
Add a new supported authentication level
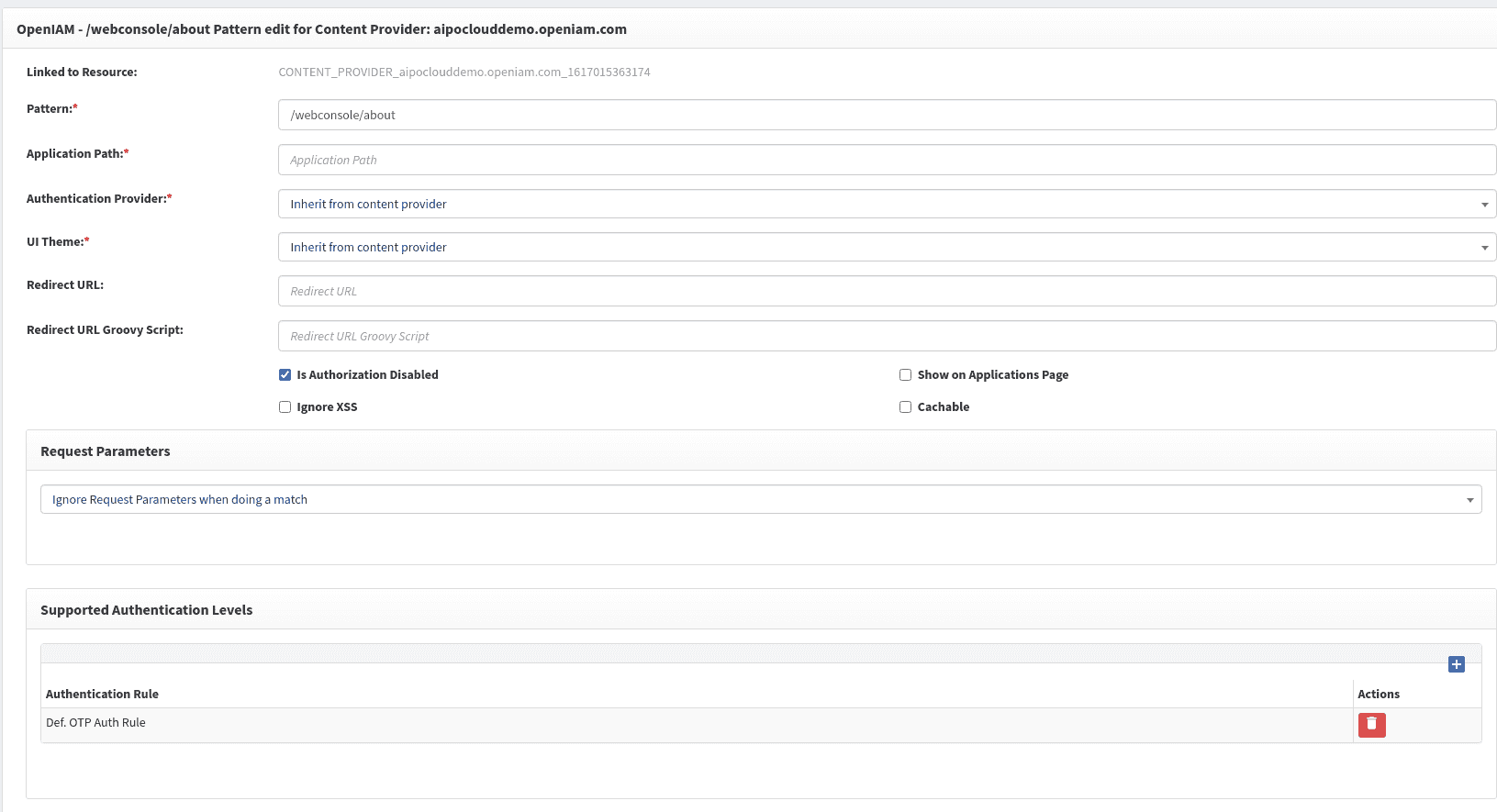coord(1456,664)
